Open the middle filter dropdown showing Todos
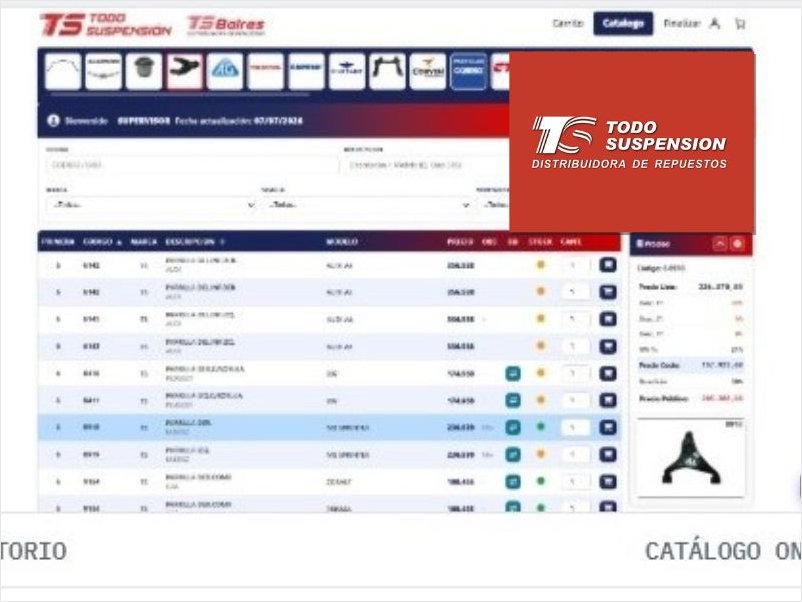802x602 pixels. (x=366, y=205)
